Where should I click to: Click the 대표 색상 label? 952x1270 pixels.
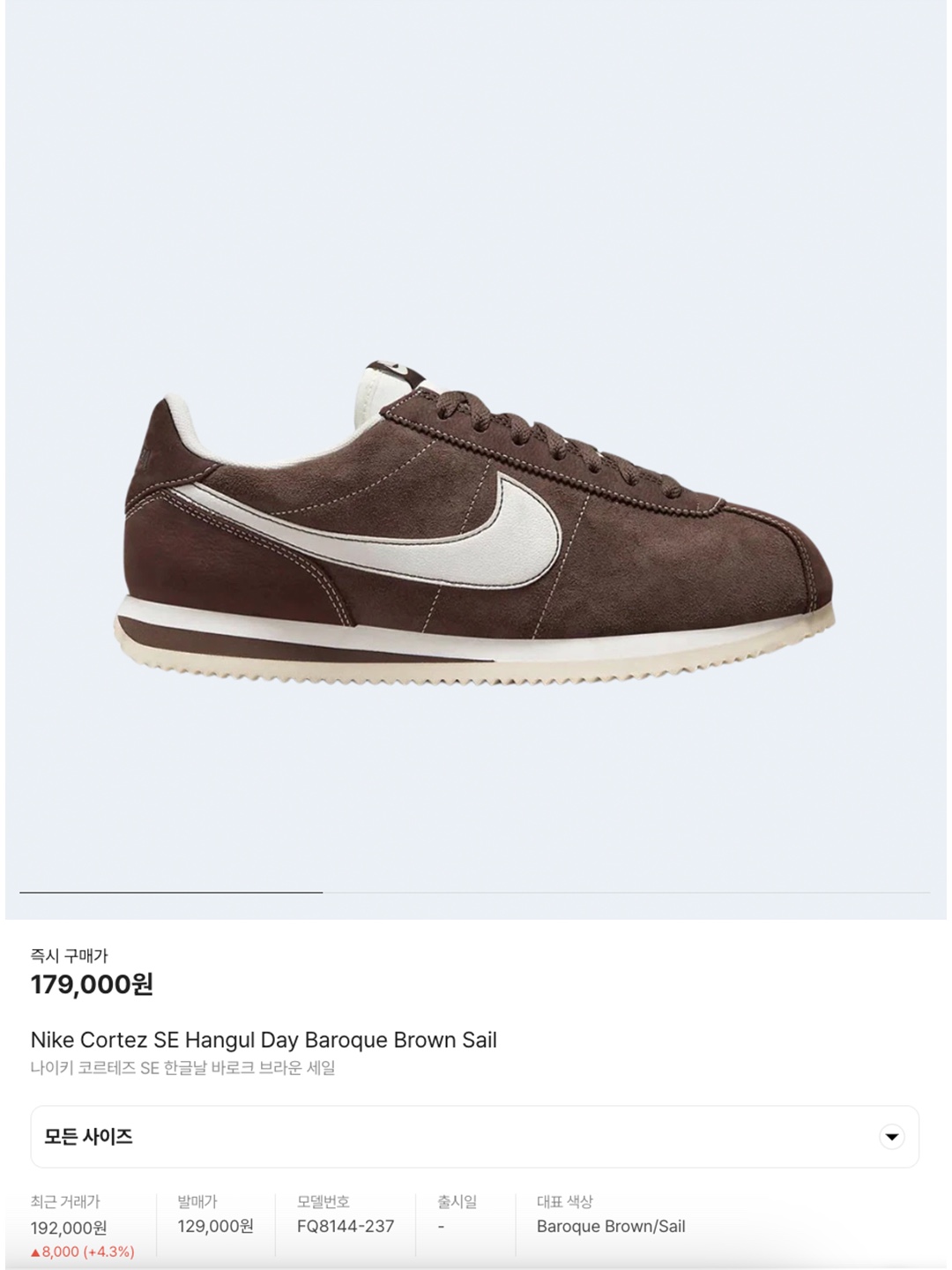(565, 1201)
